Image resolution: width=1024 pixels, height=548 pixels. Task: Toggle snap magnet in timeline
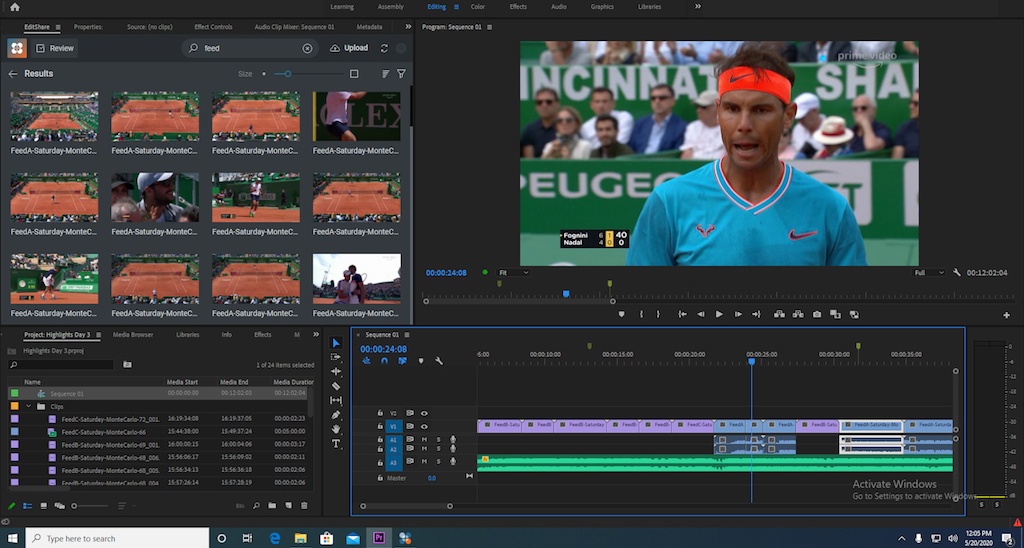click(x=385, y=361)
